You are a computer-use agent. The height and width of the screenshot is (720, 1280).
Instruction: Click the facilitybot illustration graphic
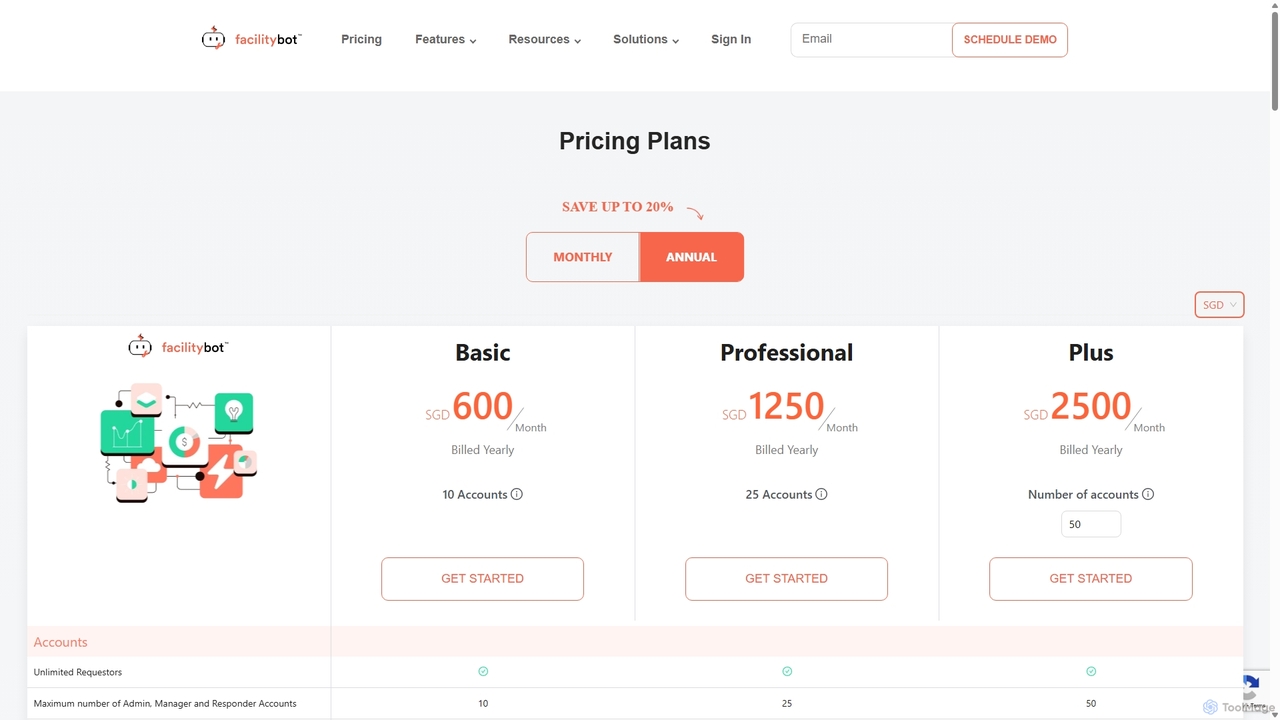(179, 441)
